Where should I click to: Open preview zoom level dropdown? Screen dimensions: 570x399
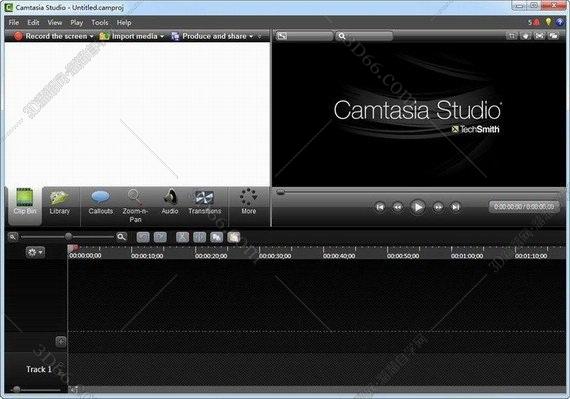coord(364,36)
